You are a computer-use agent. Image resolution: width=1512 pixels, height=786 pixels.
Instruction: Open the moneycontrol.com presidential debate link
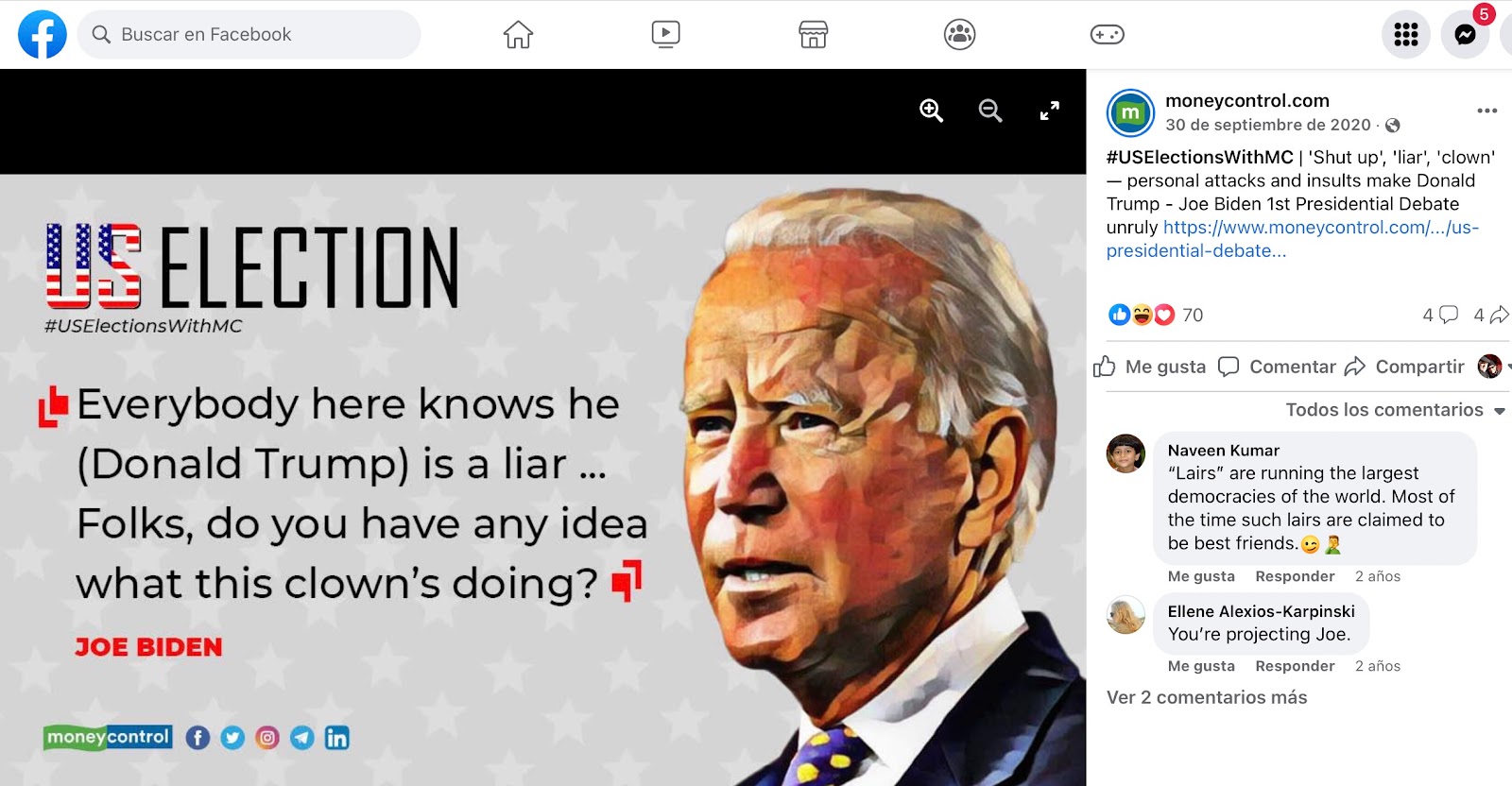pyautogui.click(x=1293, y=239)
